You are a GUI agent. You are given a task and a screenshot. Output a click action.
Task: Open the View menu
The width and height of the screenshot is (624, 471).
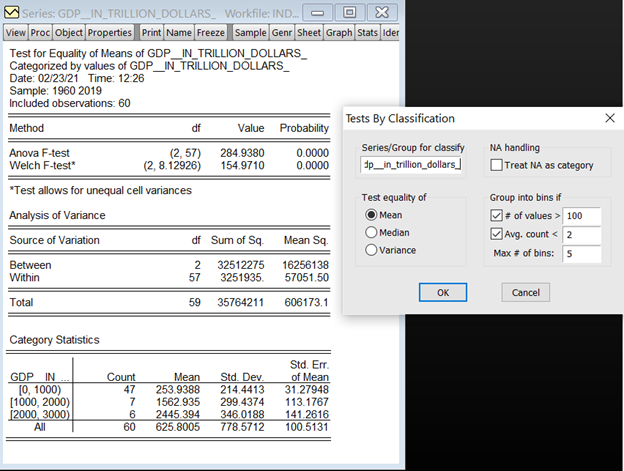16,33
